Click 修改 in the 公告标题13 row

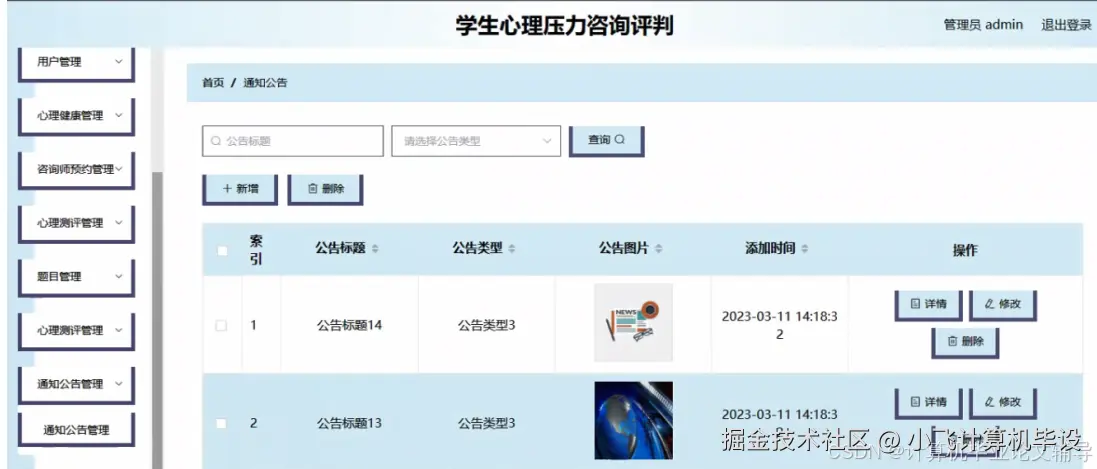tap(1003, 402)
